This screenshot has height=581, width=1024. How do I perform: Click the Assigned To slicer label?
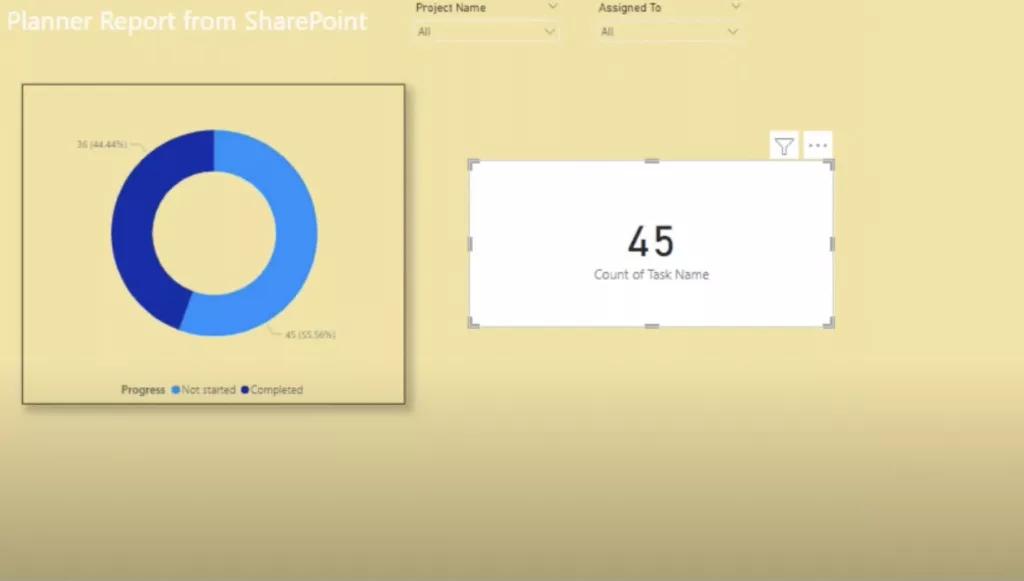coord(630,8)
